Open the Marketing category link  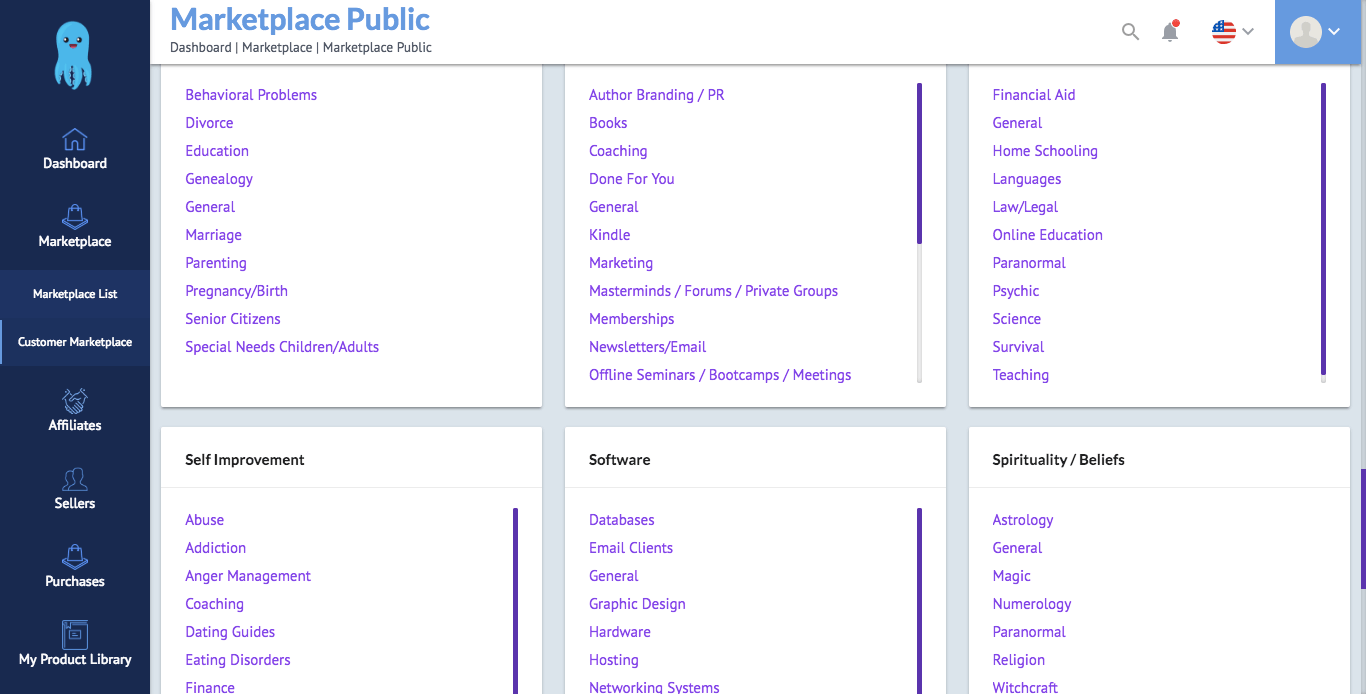[621, 263]
